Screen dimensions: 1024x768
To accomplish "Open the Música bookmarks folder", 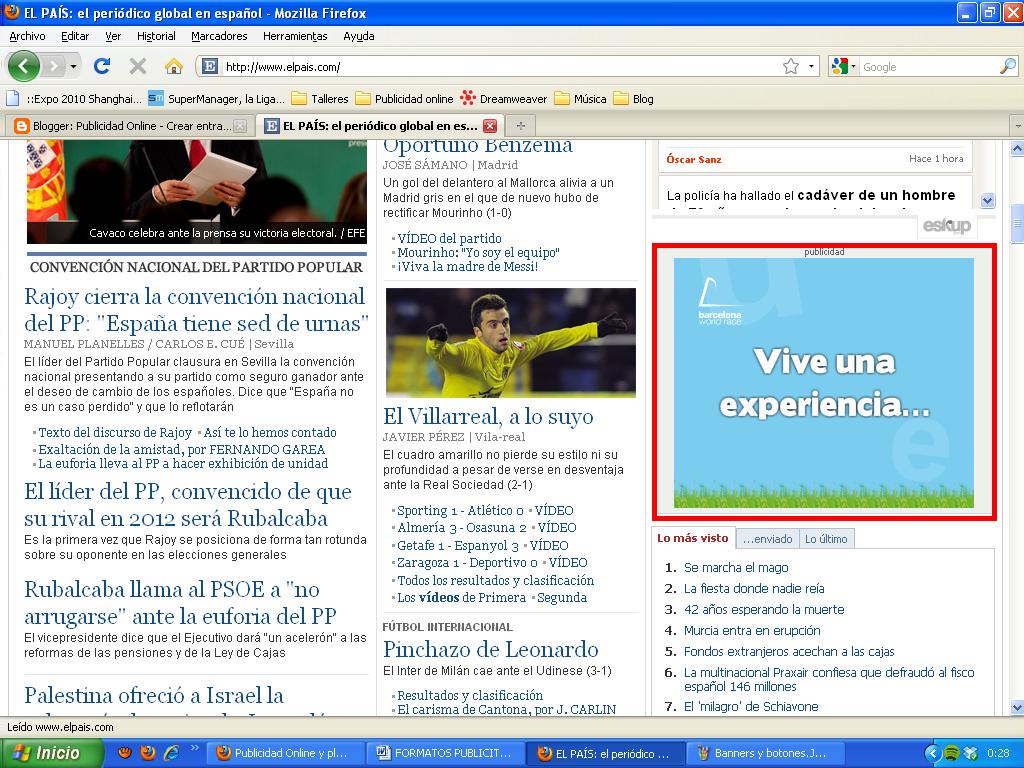I will pyautogui.click(x=581, y=99).
